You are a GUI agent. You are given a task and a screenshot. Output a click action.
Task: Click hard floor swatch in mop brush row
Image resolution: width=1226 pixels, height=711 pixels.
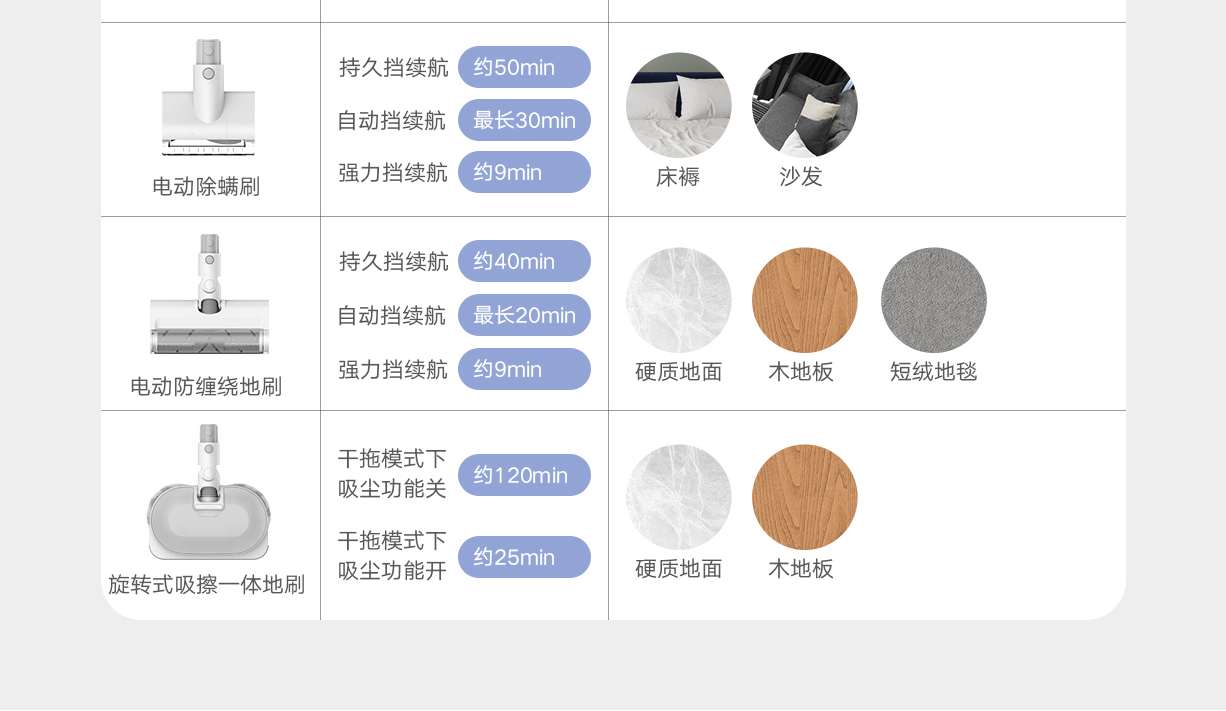(678, 497)
